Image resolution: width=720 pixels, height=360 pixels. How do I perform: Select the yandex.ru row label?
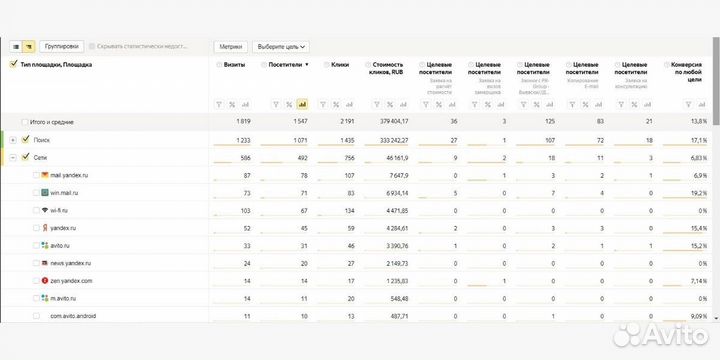click(x=63, y=228)
